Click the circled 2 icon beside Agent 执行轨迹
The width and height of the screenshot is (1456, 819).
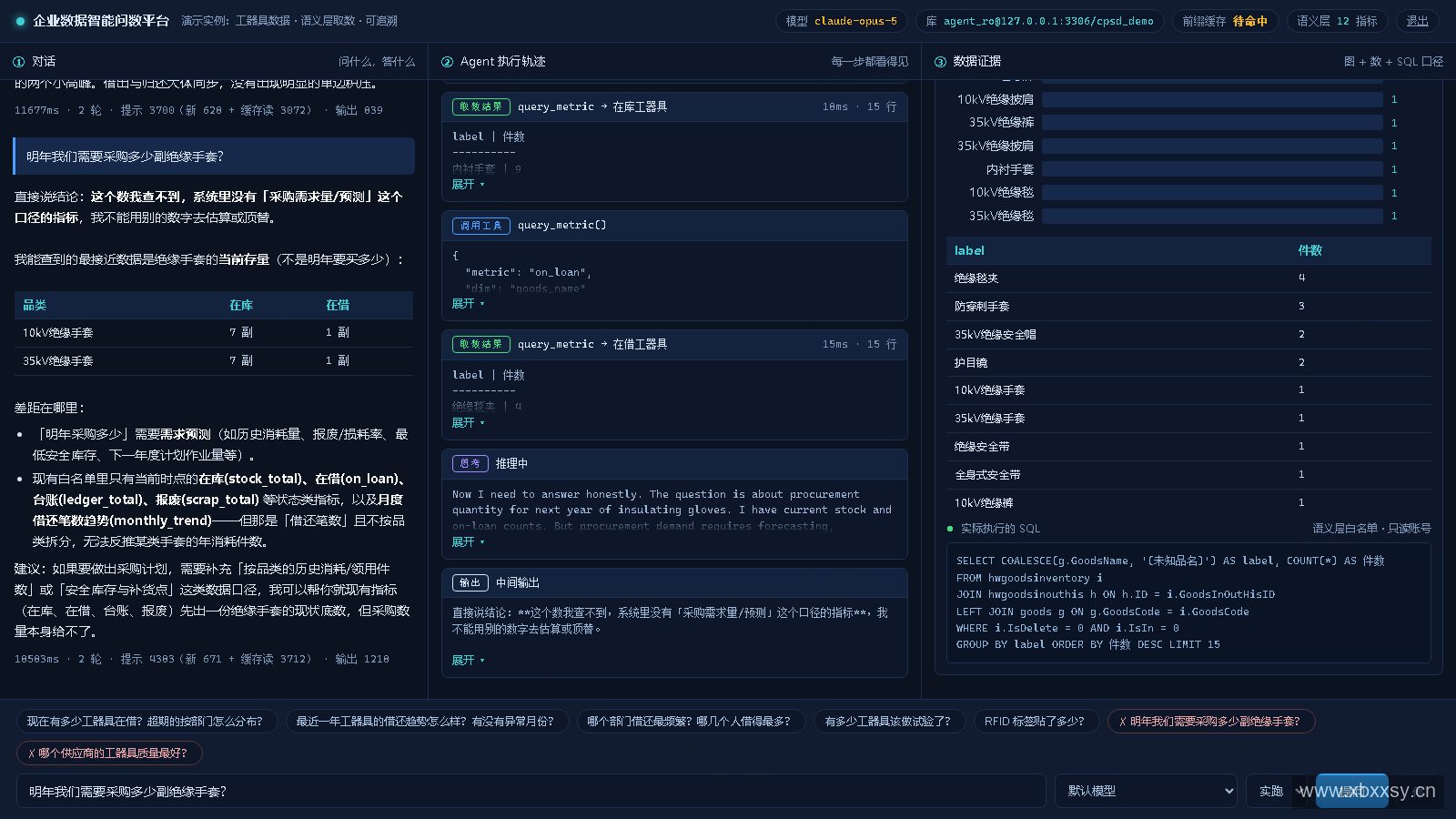point(447,62)
